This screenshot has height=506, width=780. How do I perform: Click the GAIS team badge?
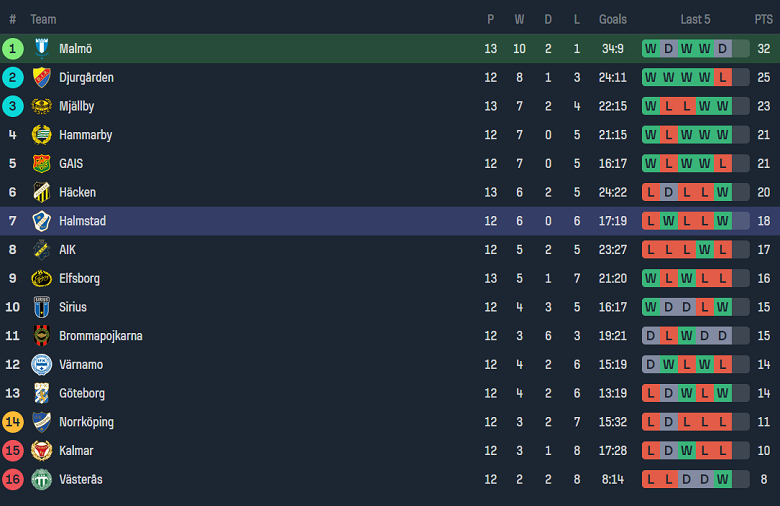tap(42, 164)
